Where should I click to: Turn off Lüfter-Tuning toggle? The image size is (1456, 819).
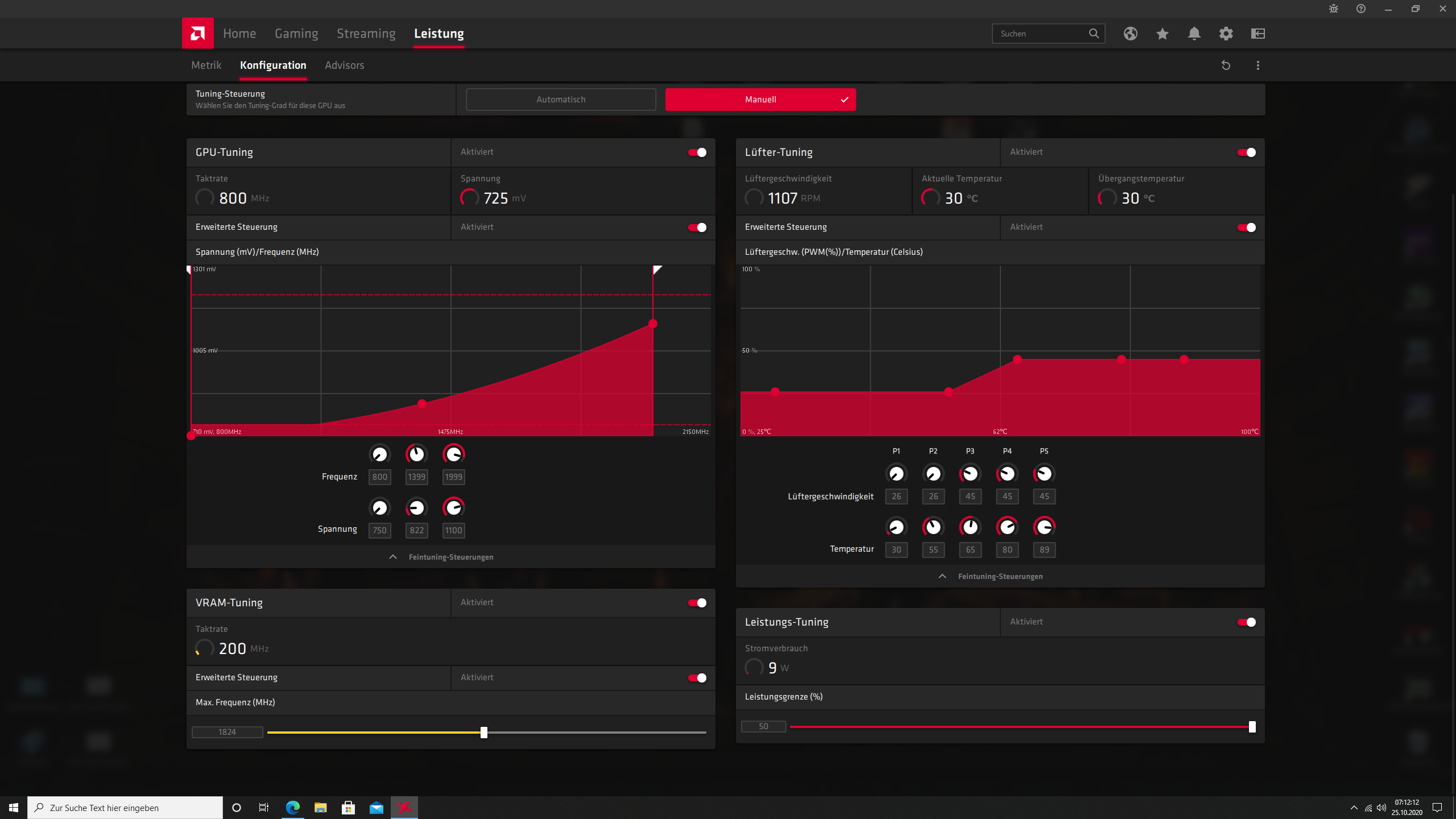tap(1246, 152)
